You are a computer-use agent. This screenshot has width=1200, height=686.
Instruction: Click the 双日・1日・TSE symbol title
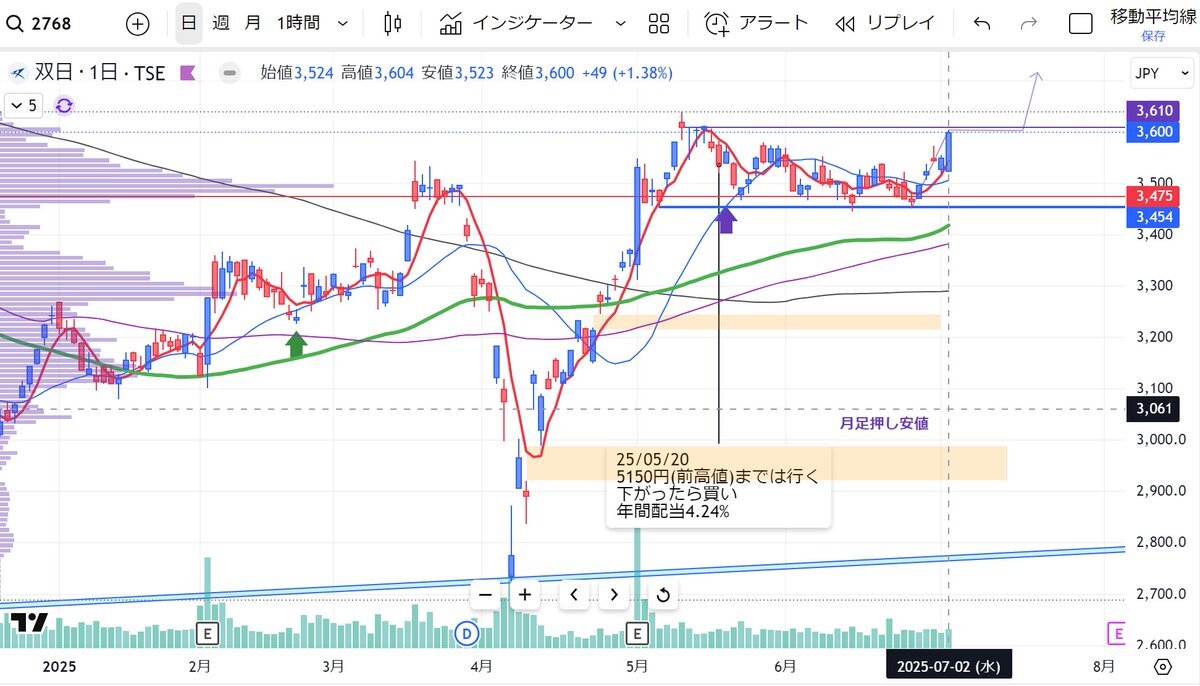coord(100,72)
